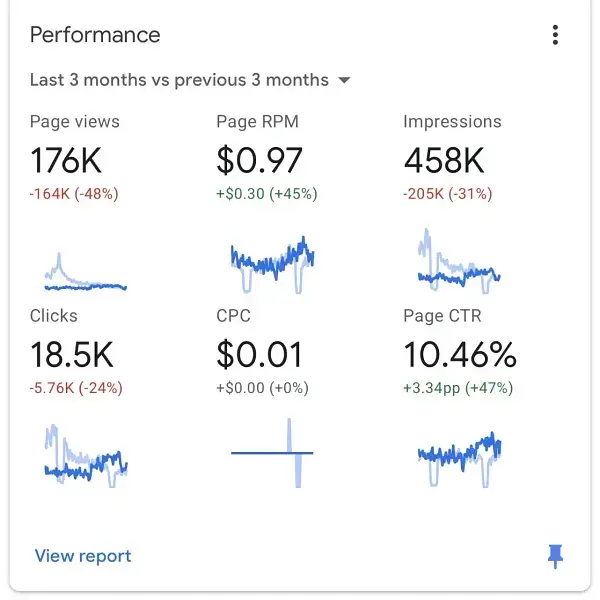Open the three-dot more options menu
Screen dimensions: 600x600
tap(555, 36)
